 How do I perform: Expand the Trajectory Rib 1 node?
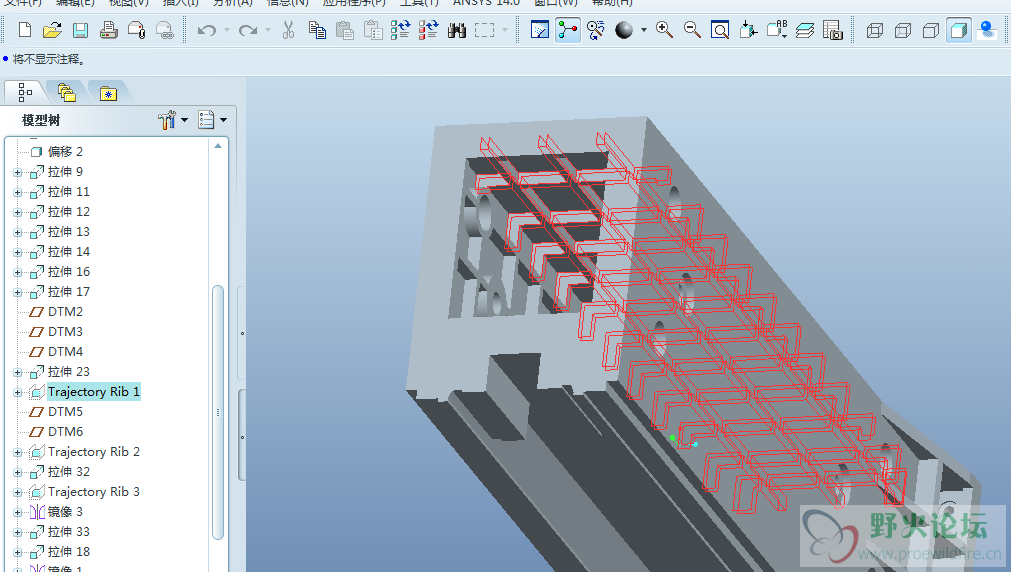pos(17,392)
